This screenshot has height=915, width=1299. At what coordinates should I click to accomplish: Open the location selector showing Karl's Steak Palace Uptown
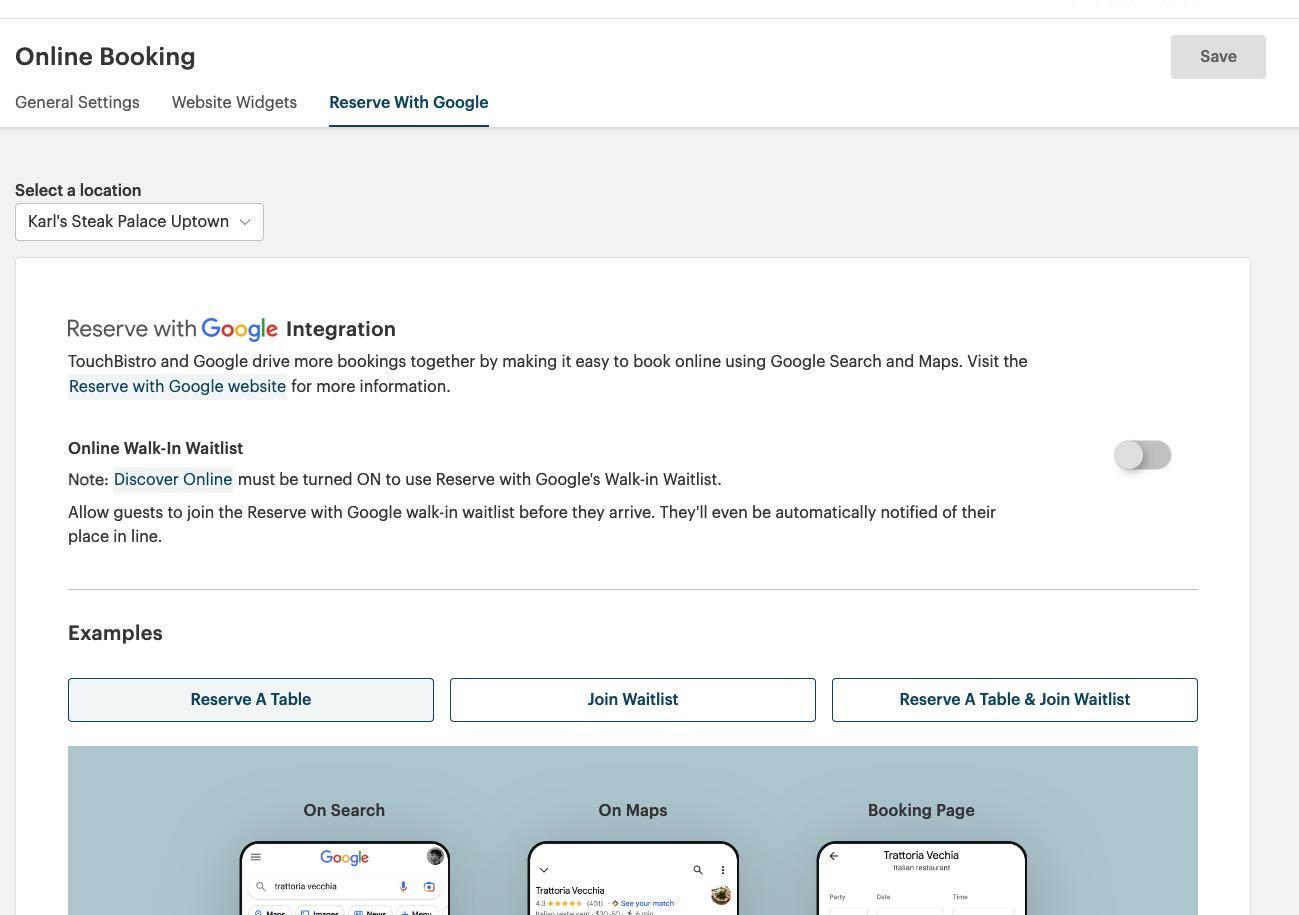click(x=138, y=221)
